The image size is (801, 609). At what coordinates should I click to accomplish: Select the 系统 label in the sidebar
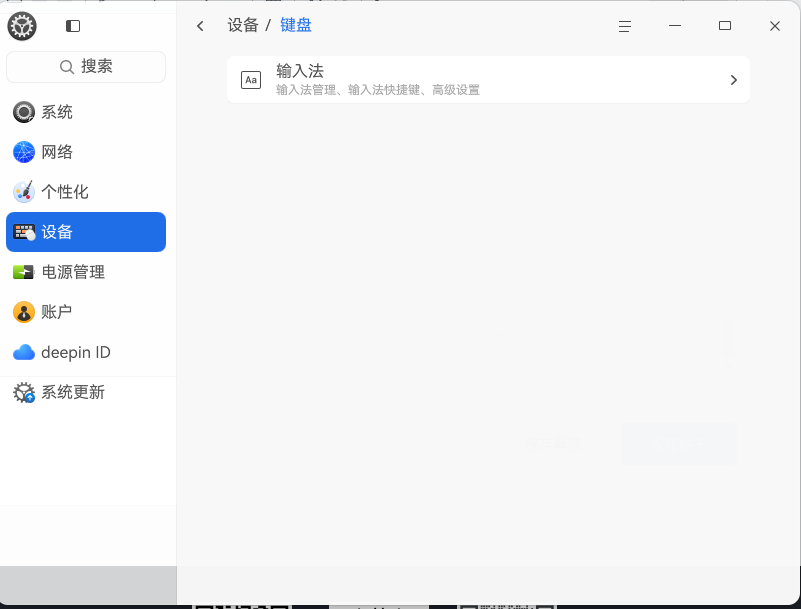click(57, 112)
